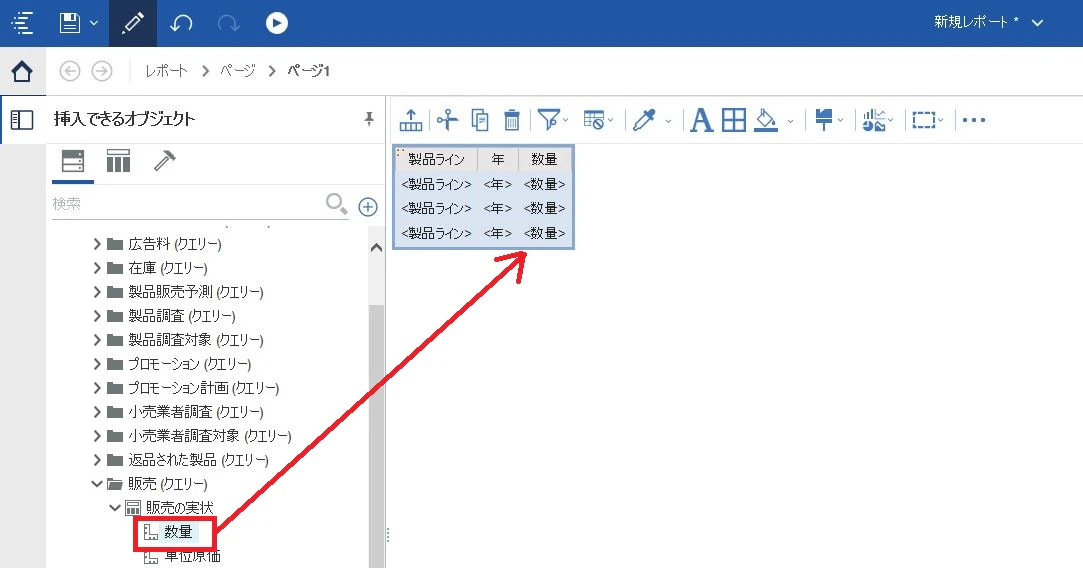
Task: Switch to the Source data tab
Action: coord(73,161)
